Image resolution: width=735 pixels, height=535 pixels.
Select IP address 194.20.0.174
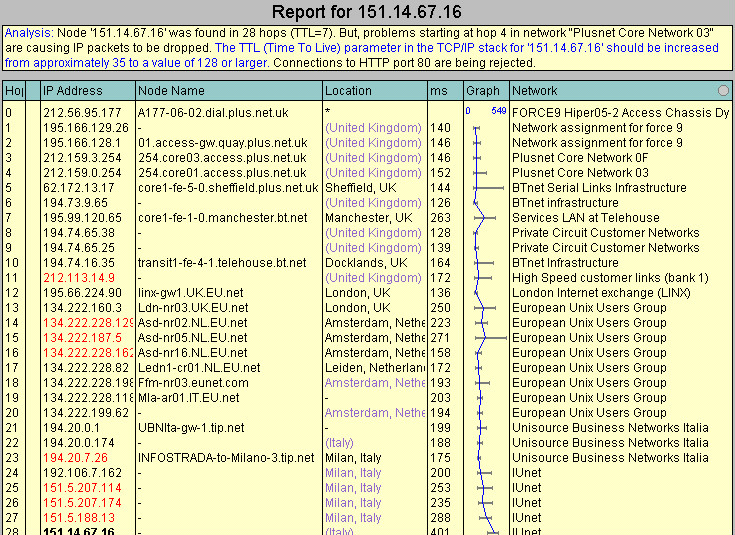79,443
